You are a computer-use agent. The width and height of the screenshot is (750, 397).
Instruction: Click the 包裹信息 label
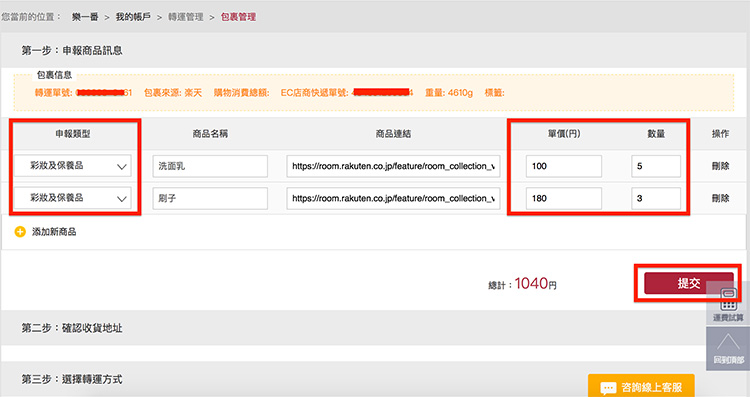point(55,75)
